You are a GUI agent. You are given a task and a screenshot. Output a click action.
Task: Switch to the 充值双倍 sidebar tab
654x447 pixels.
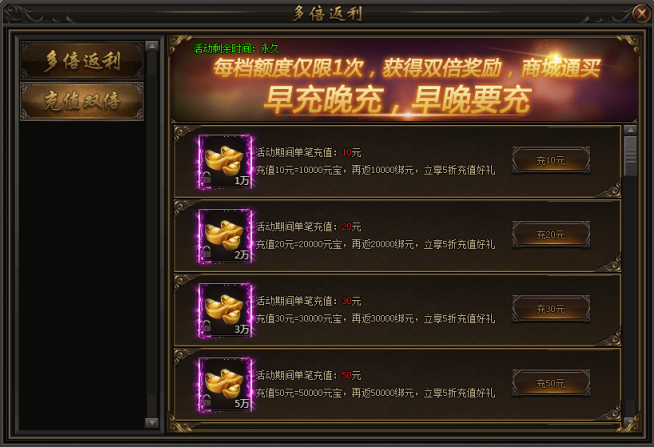[x=82, y=101]
